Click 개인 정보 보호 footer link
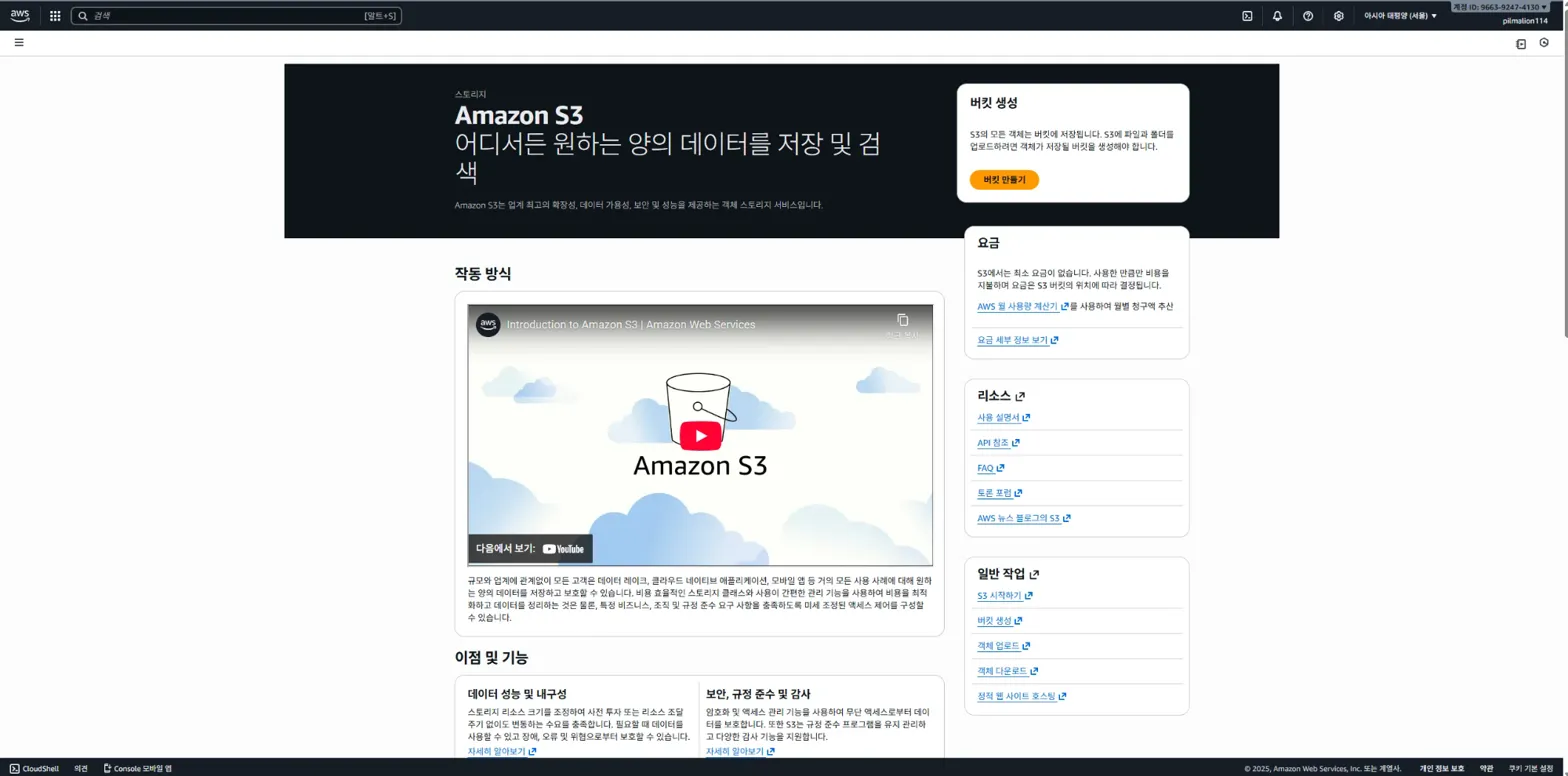This screenshot has width=1568, height=776. point(1441,769)
